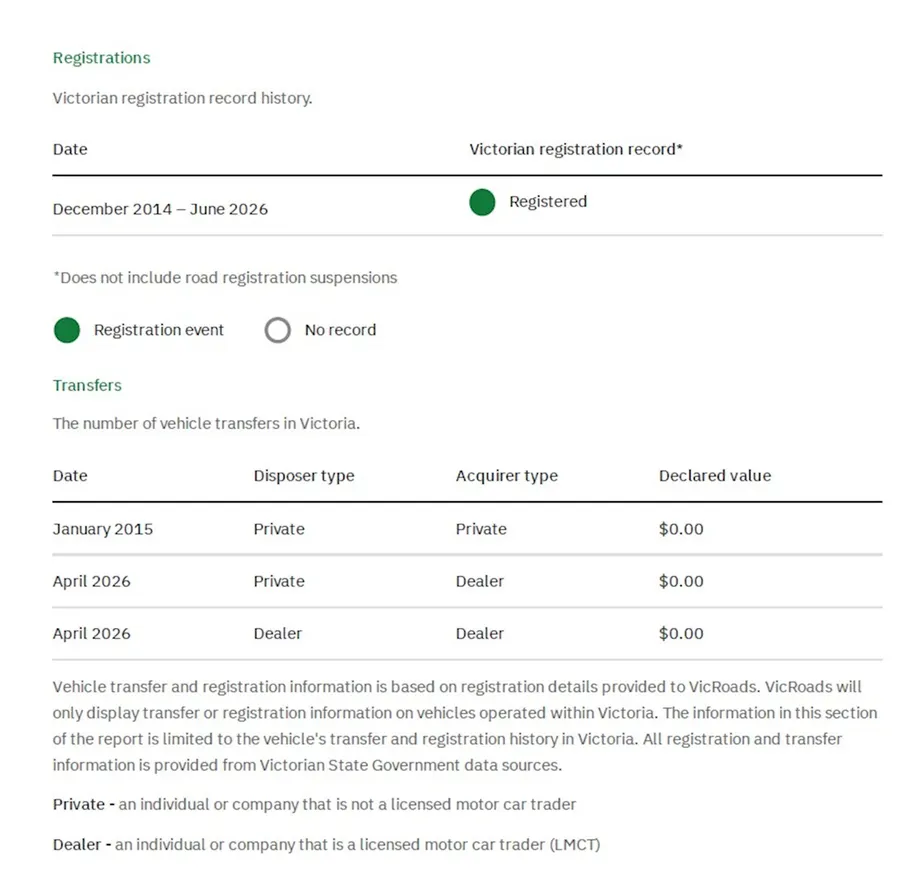The image size is (900, 871).
Task: Click the Disposer type column header
Action: tap(304, 476)
